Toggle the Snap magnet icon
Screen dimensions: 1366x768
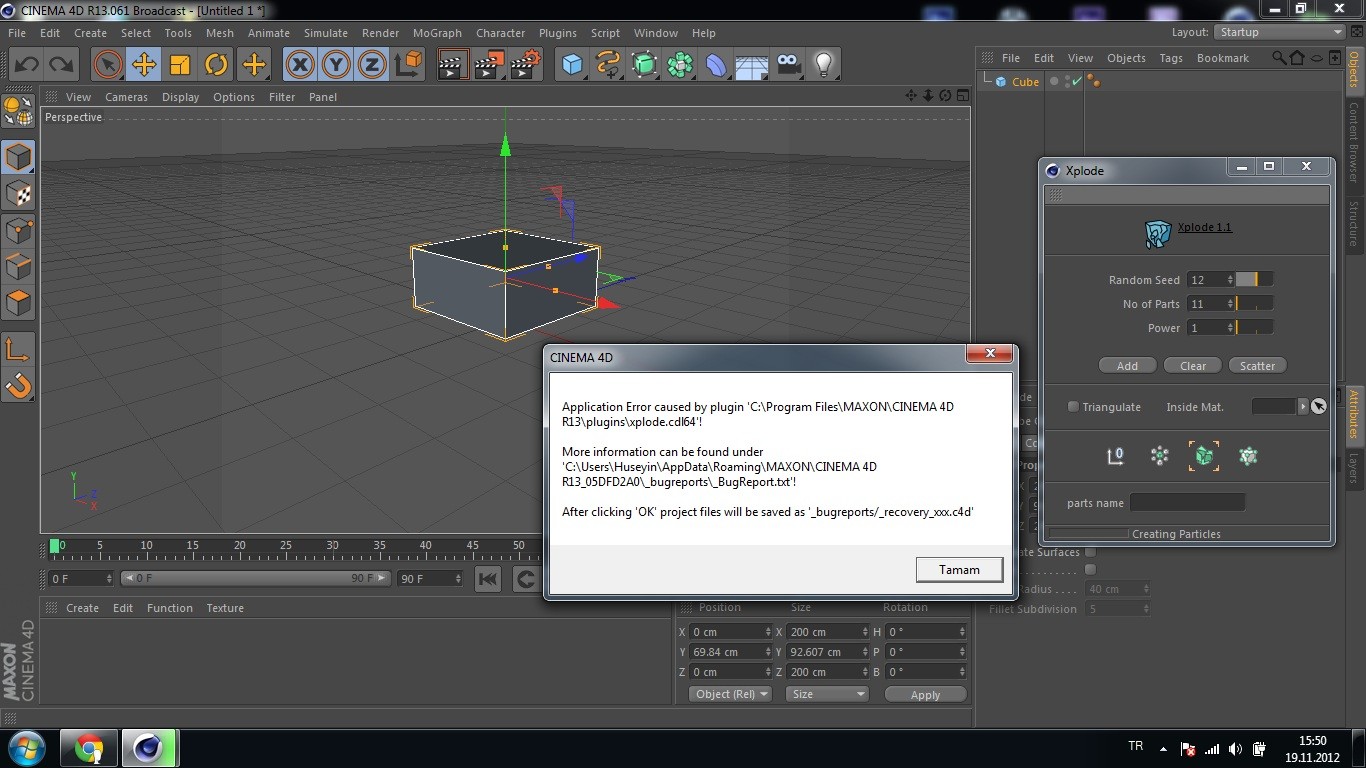click(18, 385)
